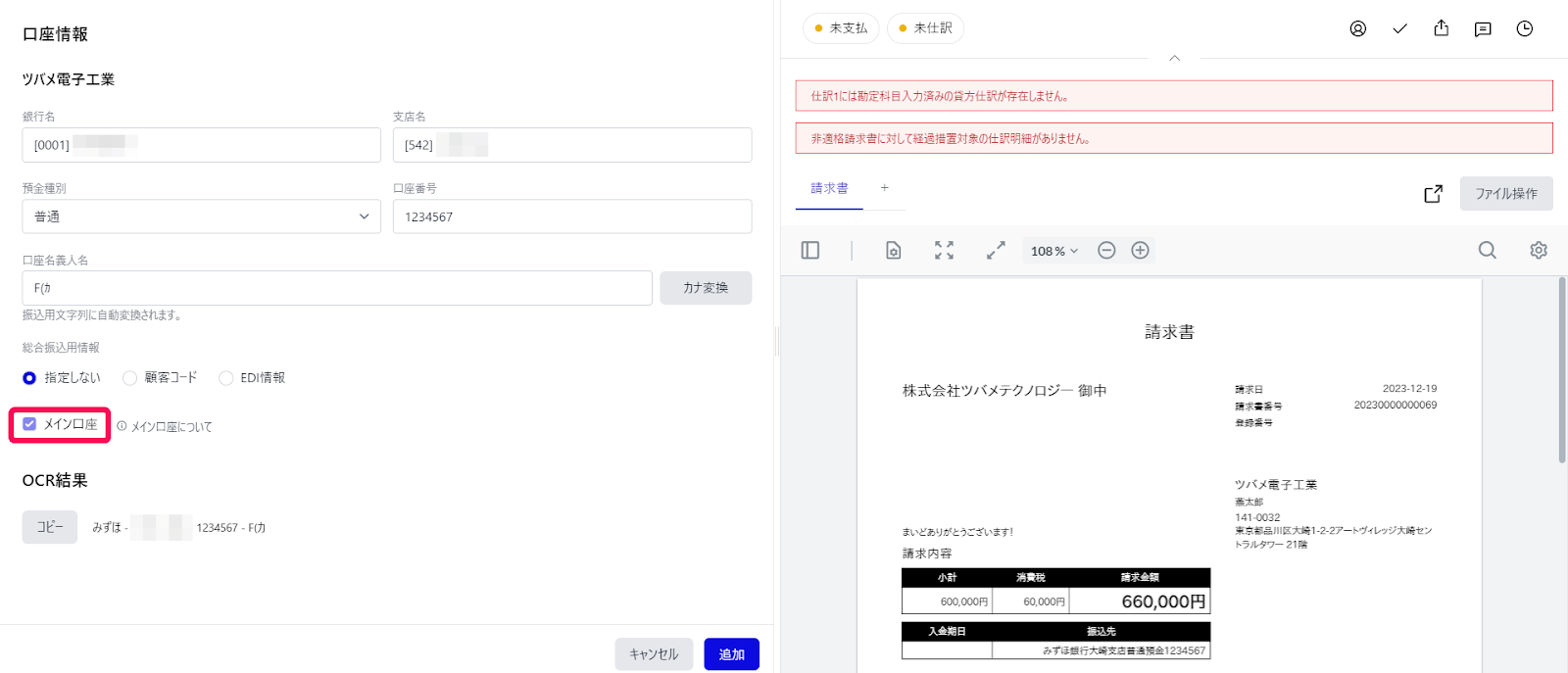Open the 預金種別 dropdown
Image resolution: width=1568 pixels, height=673 pixels.
pyautogui.click(x=201, y=216)
